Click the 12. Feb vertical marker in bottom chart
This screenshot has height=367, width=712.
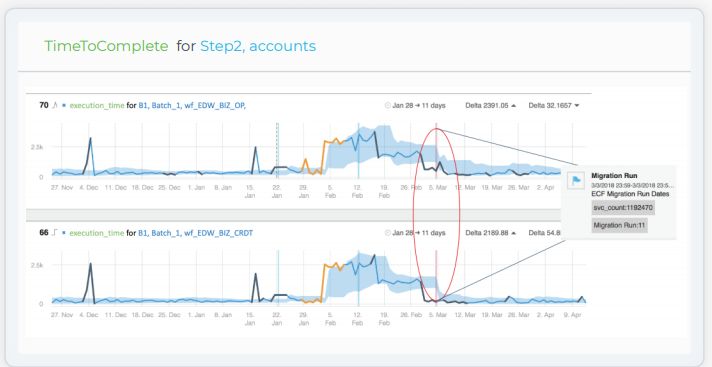(358, 278)
